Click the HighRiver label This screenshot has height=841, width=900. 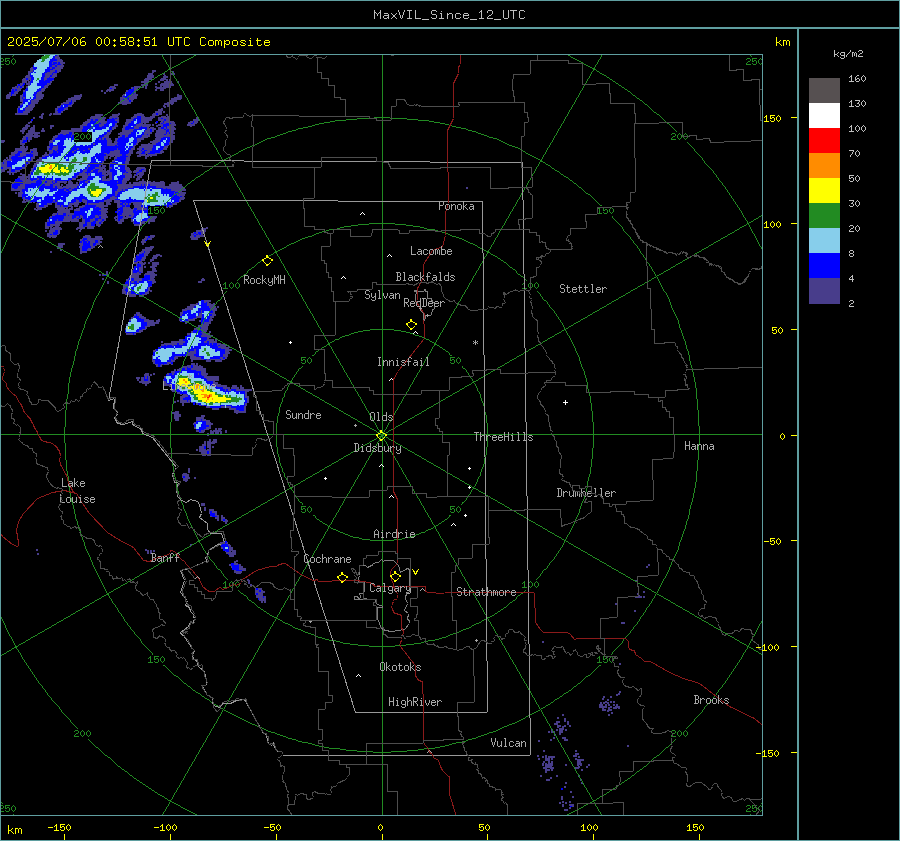tap(415, 702)
